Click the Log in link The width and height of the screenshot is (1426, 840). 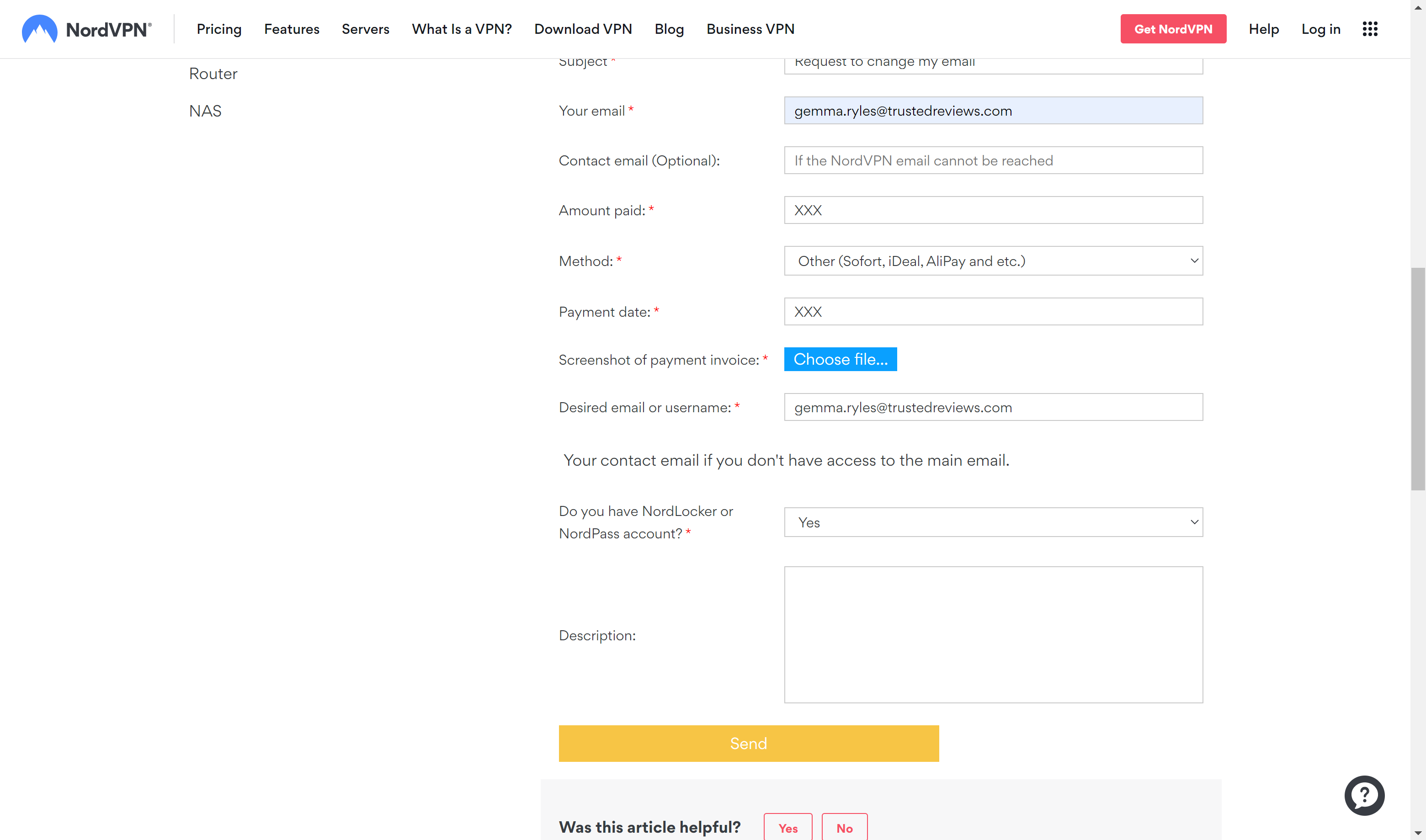pos(1321,29)
